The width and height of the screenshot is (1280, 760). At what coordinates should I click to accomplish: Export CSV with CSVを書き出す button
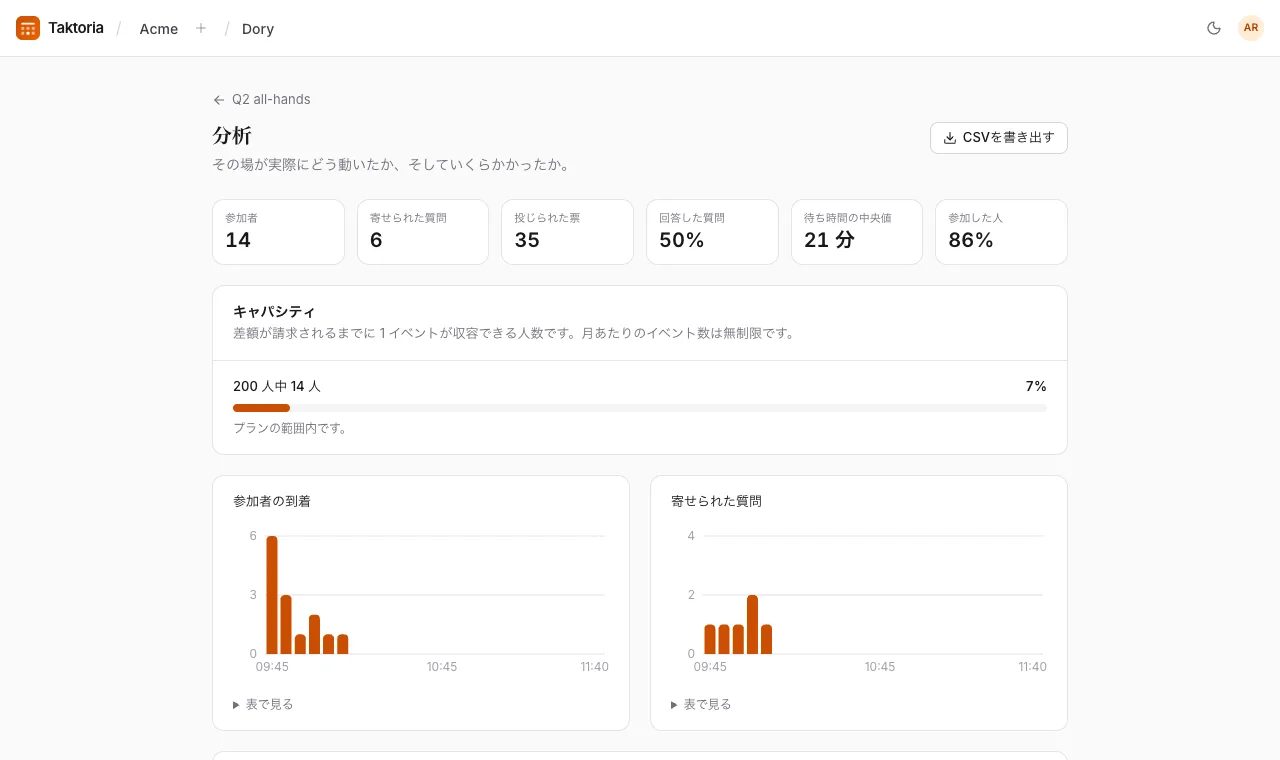click(999, 138)
